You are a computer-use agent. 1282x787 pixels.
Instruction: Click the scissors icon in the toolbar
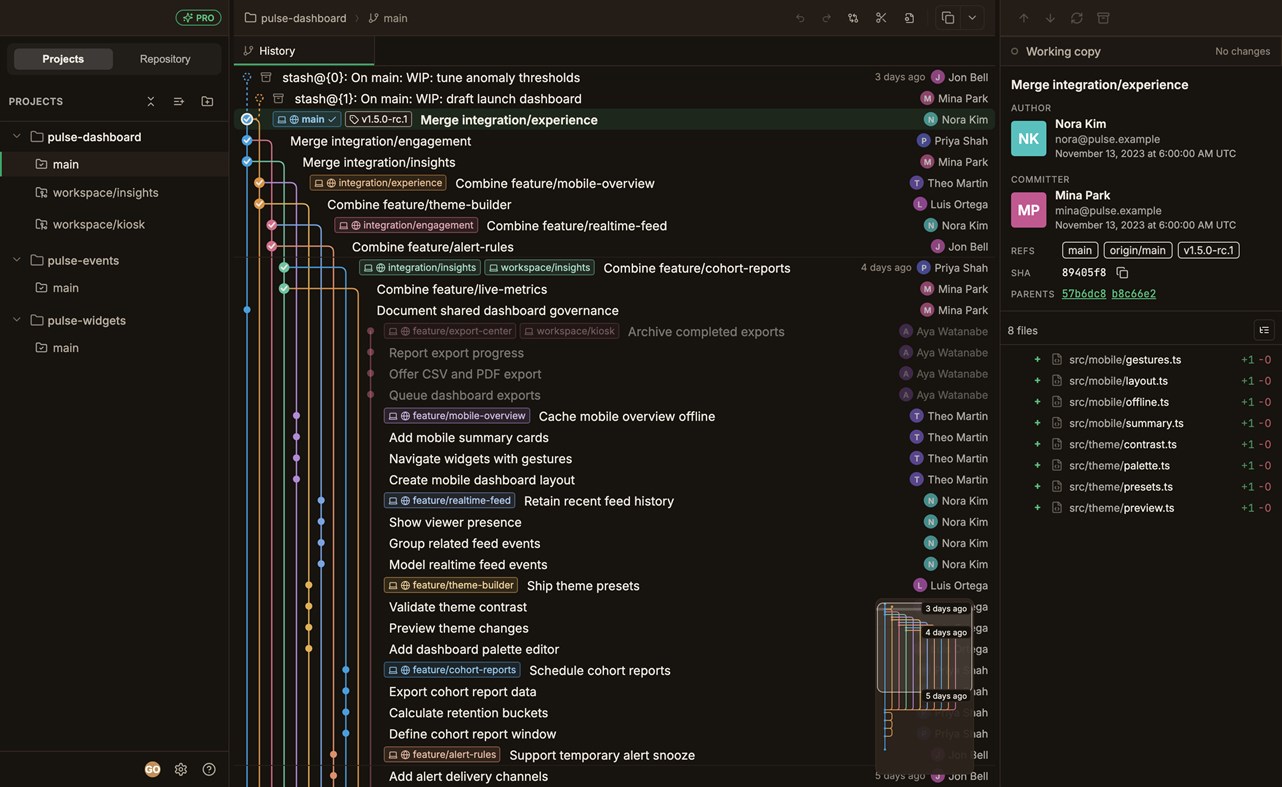[x=881, y=18]
